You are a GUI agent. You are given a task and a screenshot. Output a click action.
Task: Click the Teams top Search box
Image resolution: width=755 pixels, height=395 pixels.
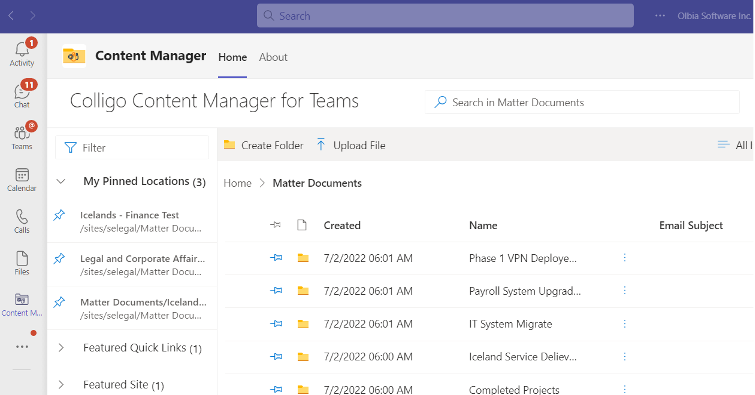click(445, 16)
